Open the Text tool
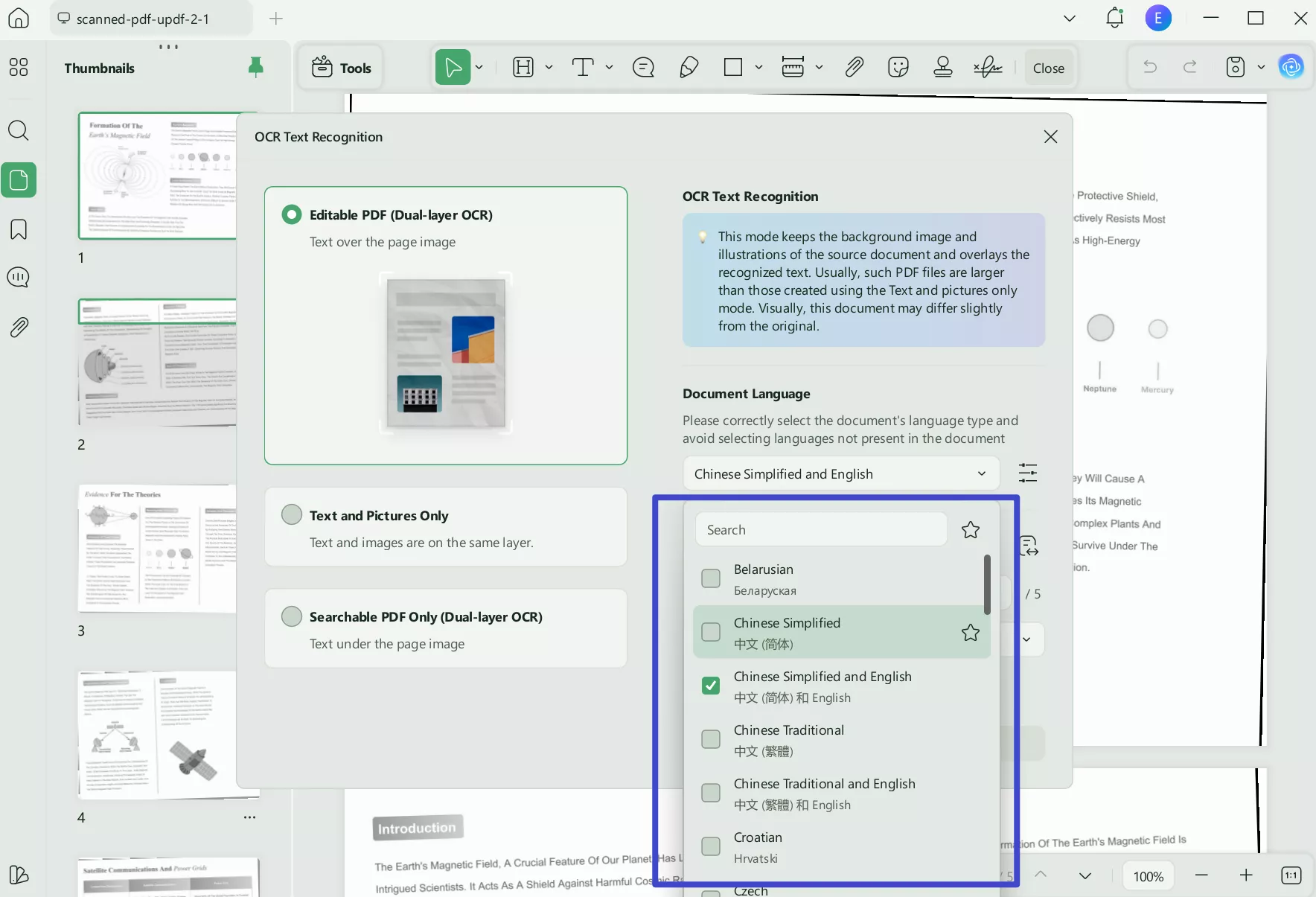The width and height of the screenshot is (1316, 897). 583,67
